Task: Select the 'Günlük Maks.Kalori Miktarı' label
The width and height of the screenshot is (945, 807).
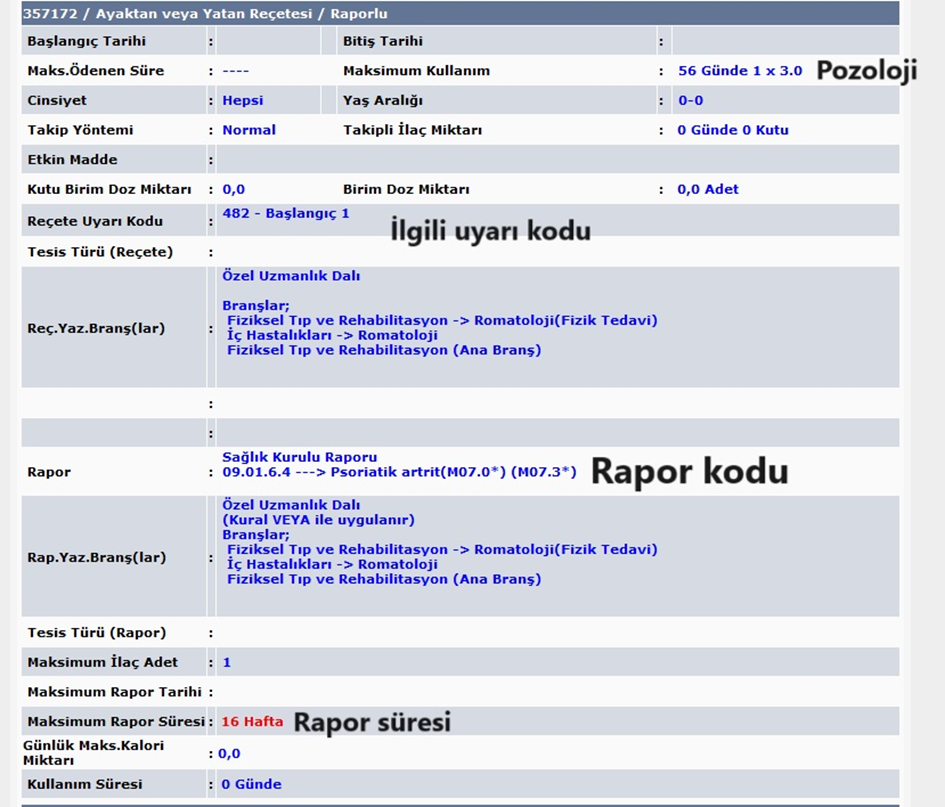Action: point(93,753)
